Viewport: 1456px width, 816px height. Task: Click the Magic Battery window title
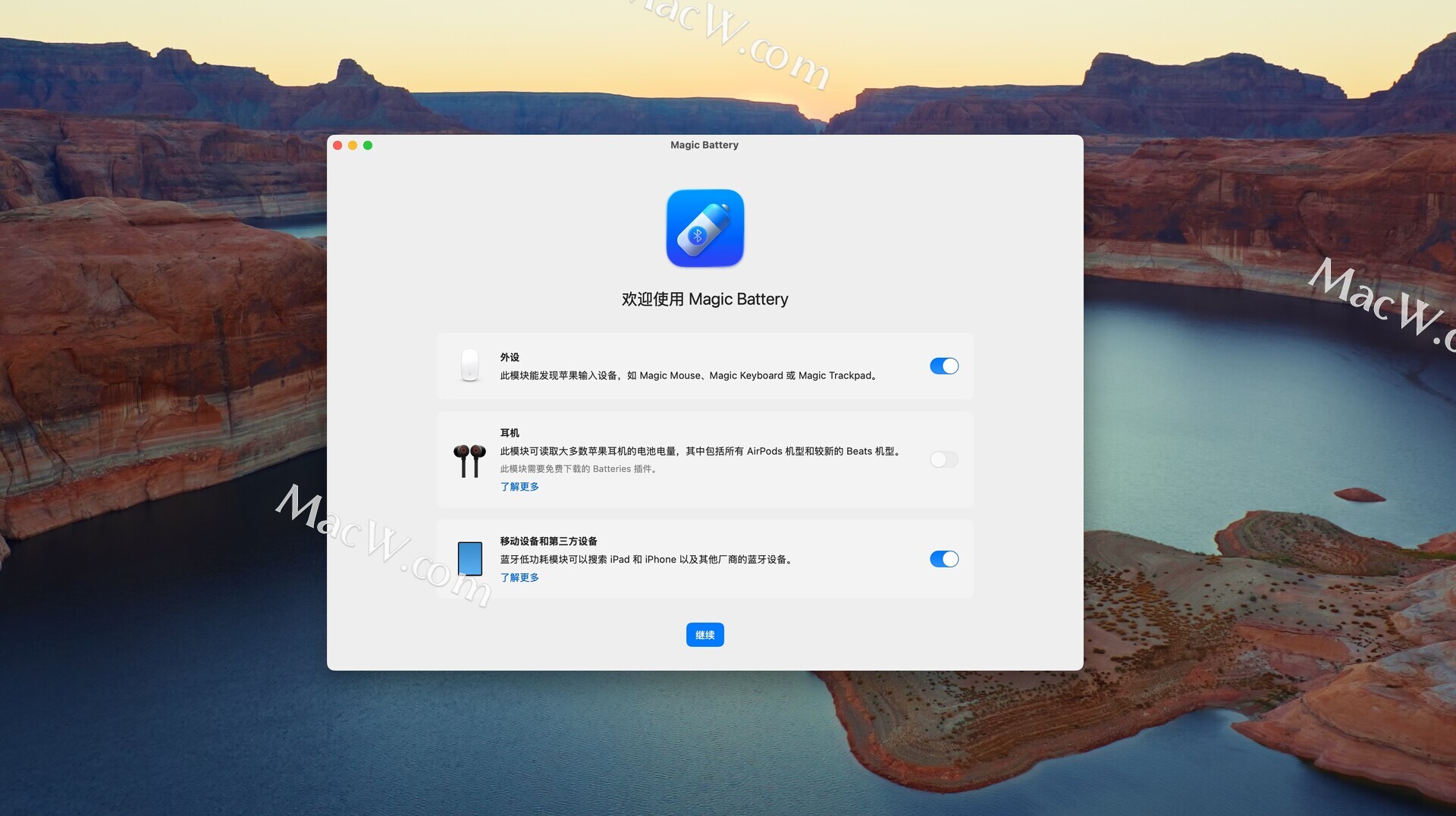pyautogui.click(x=704, y=145)
